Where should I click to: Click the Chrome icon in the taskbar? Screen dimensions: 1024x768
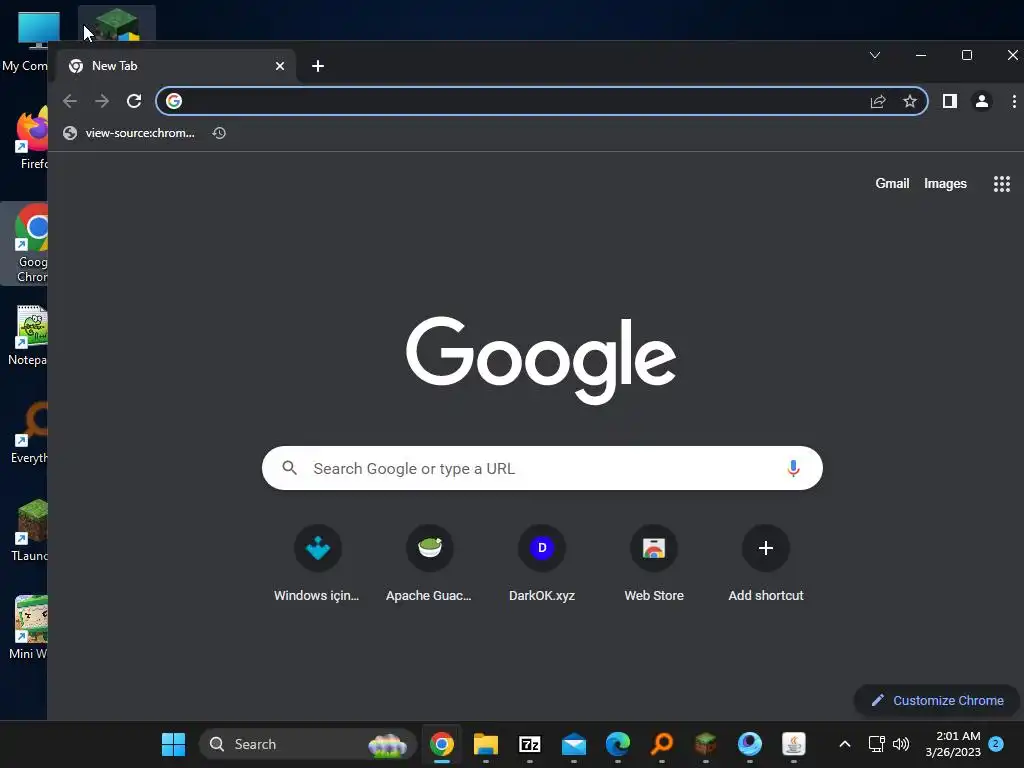tap(441, 744)
